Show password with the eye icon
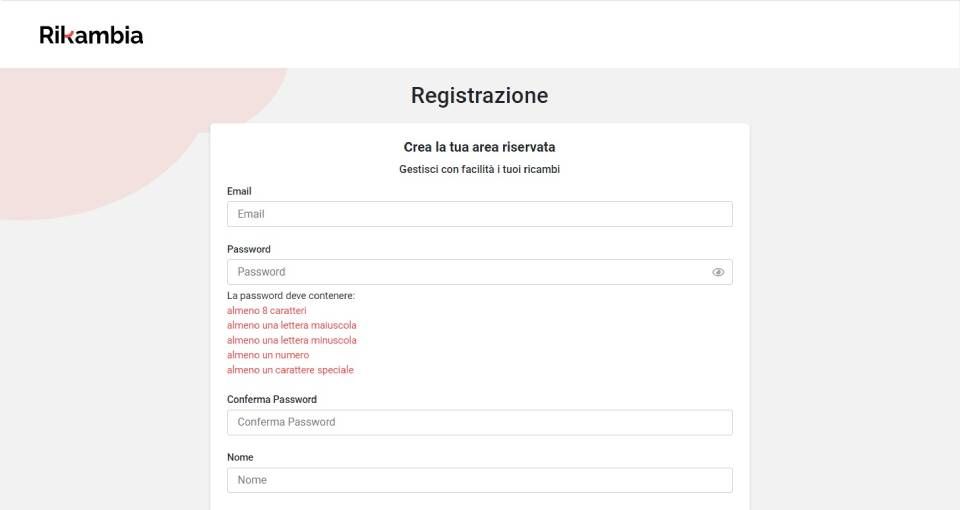The width and height of the screenshot is (960, 510). click(x=718, y=272)
